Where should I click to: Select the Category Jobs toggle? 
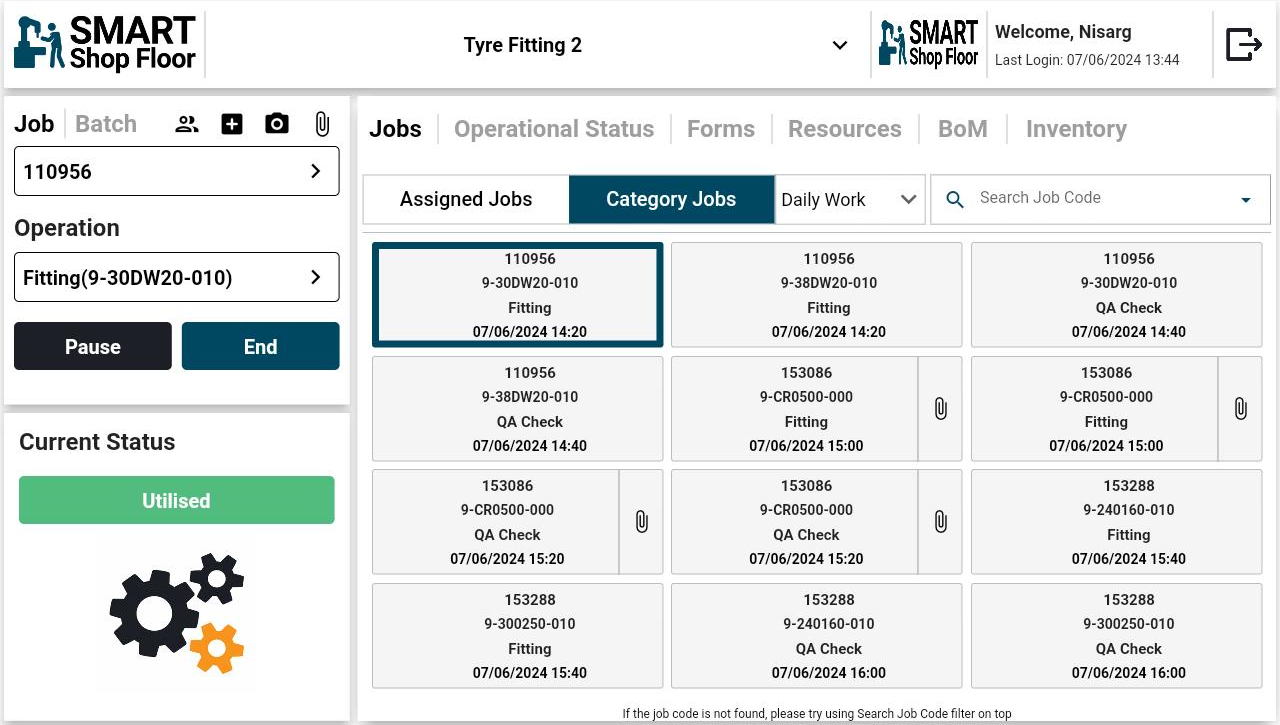[x=671, y=200]
